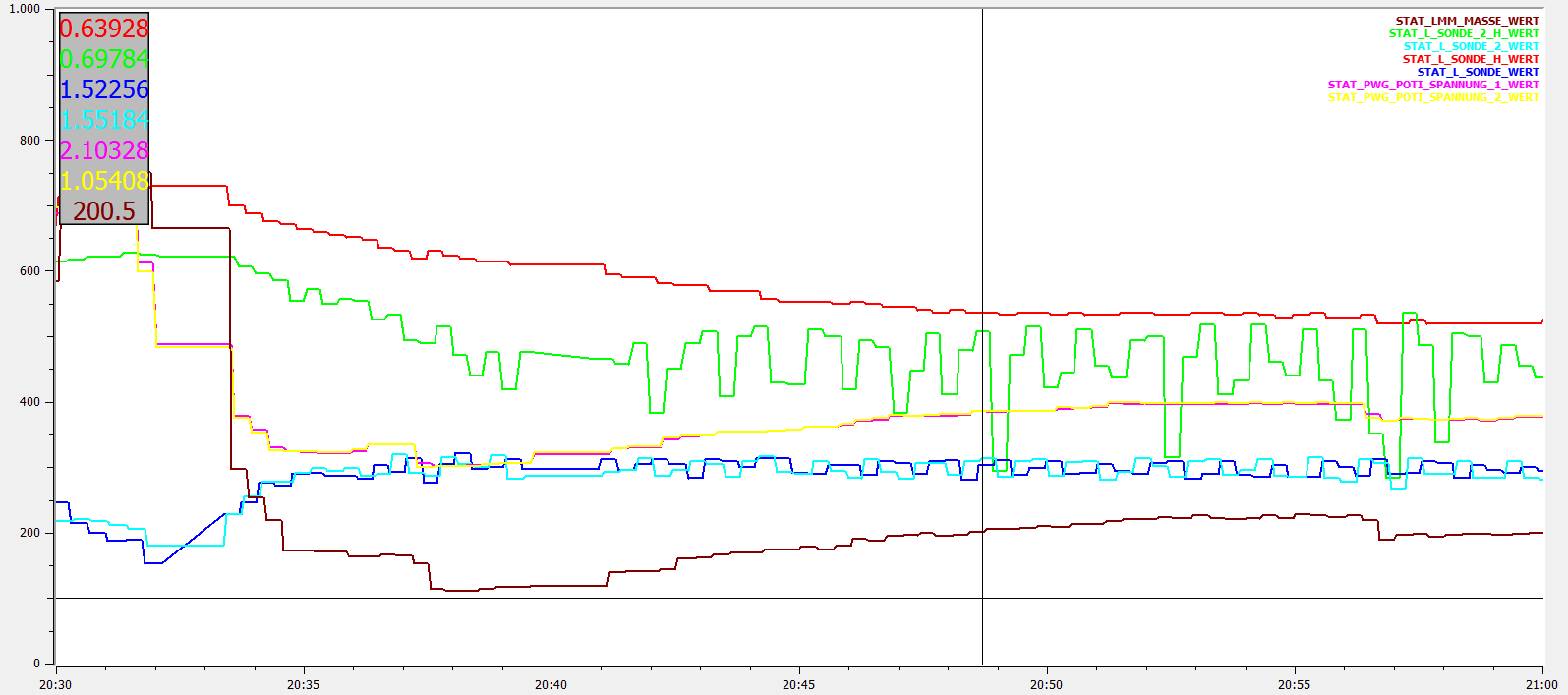Select the cyan STAT_L_SONDE_2_WERT legend label
The height and width of the screenshot is (695, 1568).
point(1471,46)
